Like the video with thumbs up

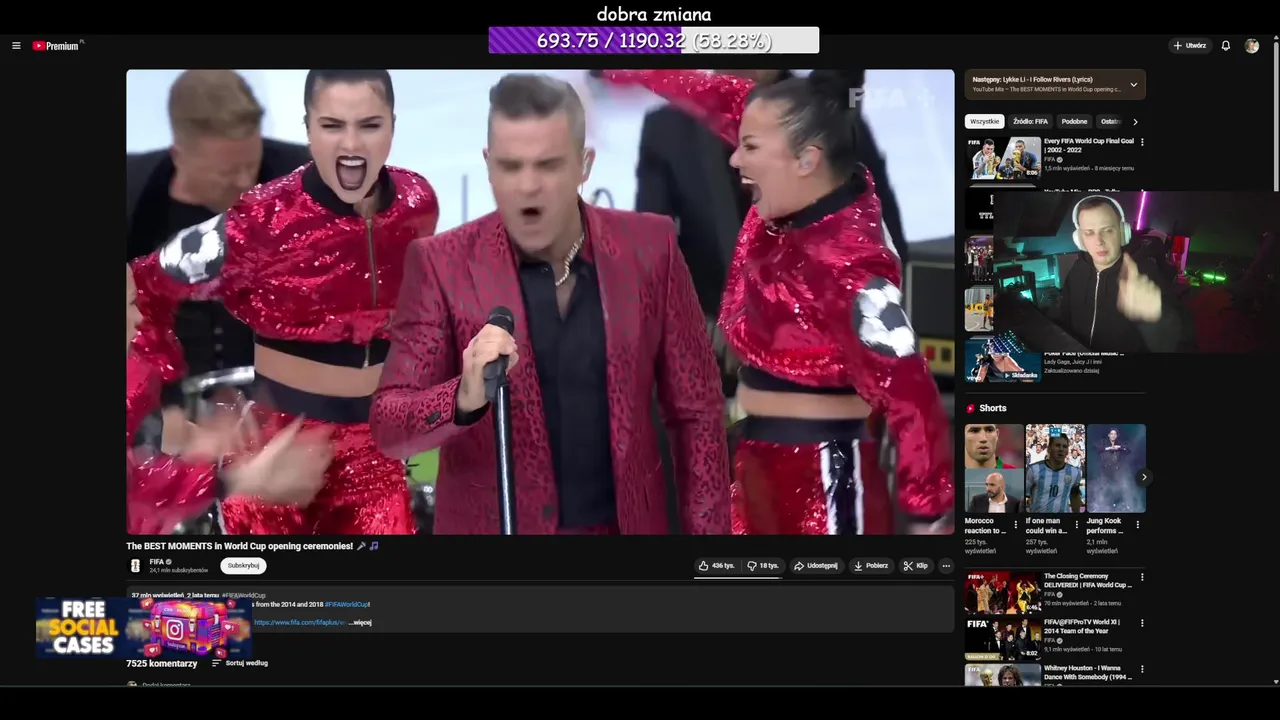(717, 566)
